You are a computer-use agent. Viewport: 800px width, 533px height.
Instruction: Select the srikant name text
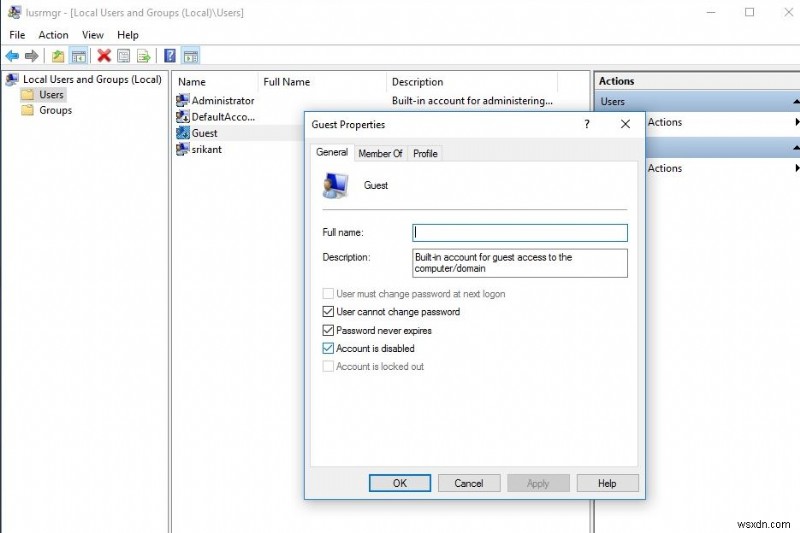pos(207,149)
